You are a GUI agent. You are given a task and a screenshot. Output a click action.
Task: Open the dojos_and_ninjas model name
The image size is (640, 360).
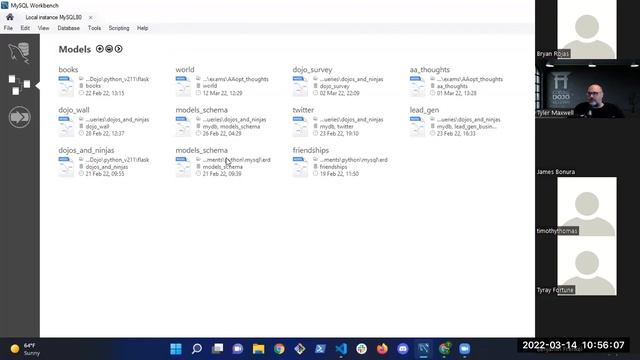(86, 150)
